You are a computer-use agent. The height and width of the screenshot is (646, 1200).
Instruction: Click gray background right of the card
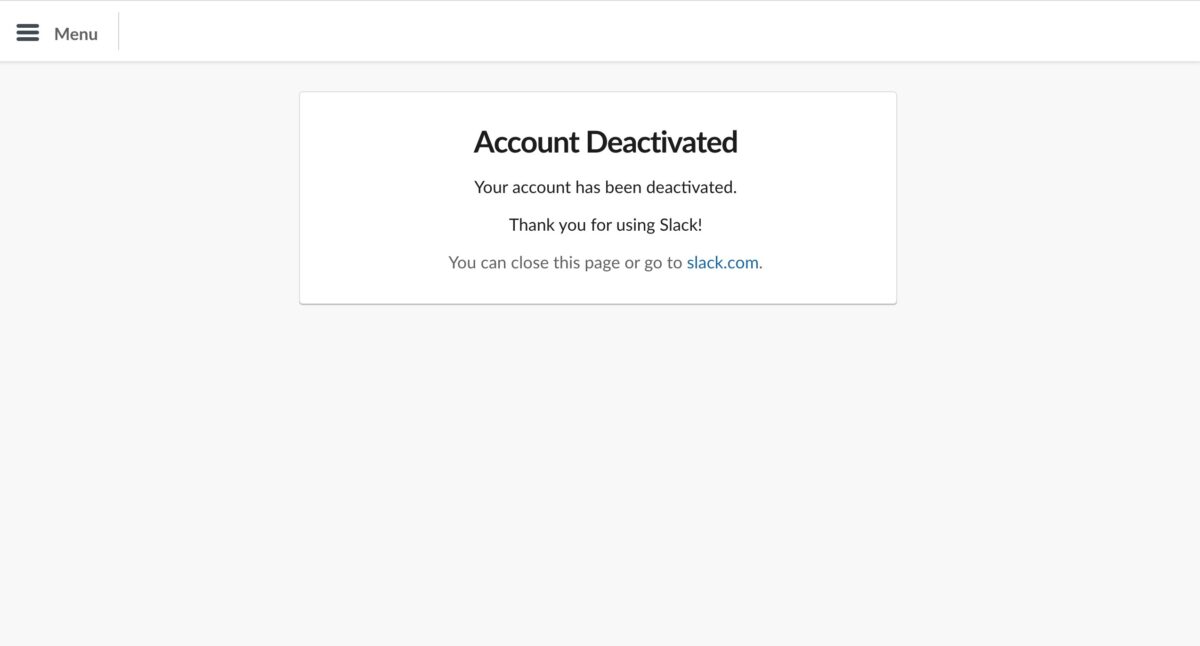[1048, 200]
